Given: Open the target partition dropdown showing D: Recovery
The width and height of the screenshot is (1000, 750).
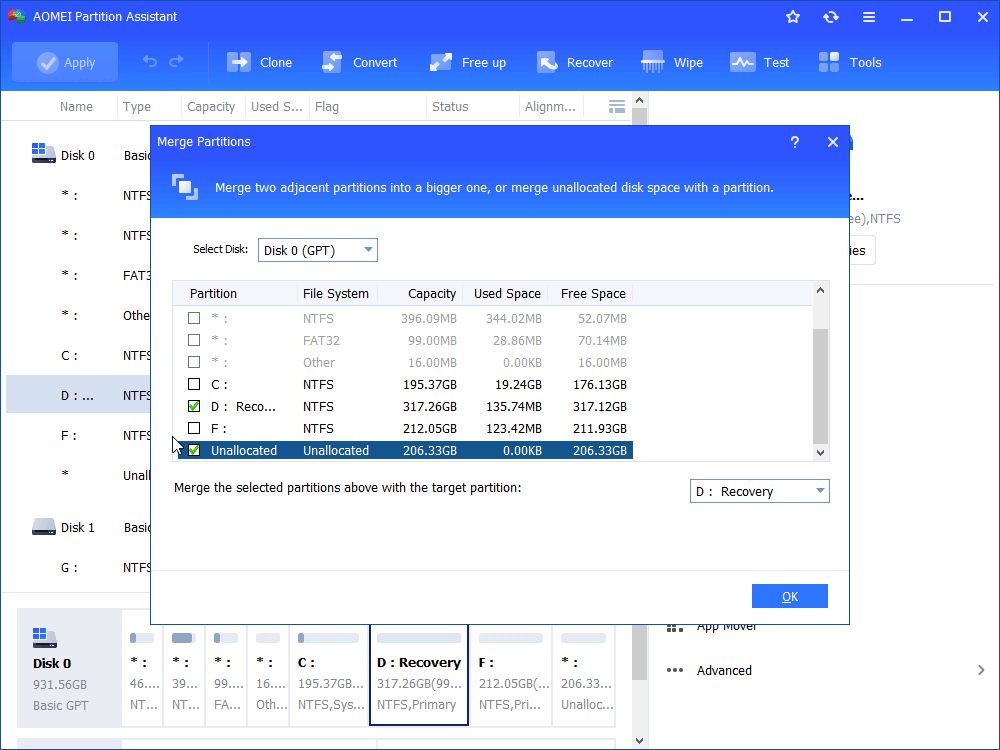Looking at the screenshot, I should coord(760,491).
